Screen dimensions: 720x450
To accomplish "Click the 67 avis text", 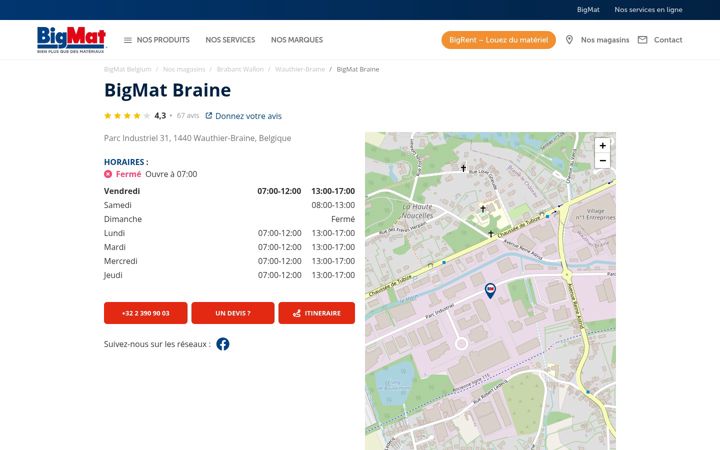I will click(x=188, y=116).
